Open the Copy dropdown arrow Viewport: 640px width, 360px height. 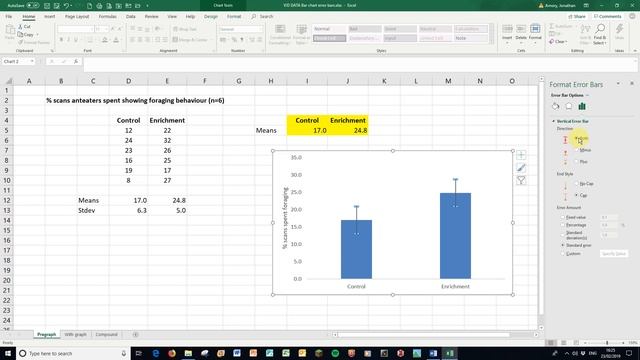[x=37, y=35]
